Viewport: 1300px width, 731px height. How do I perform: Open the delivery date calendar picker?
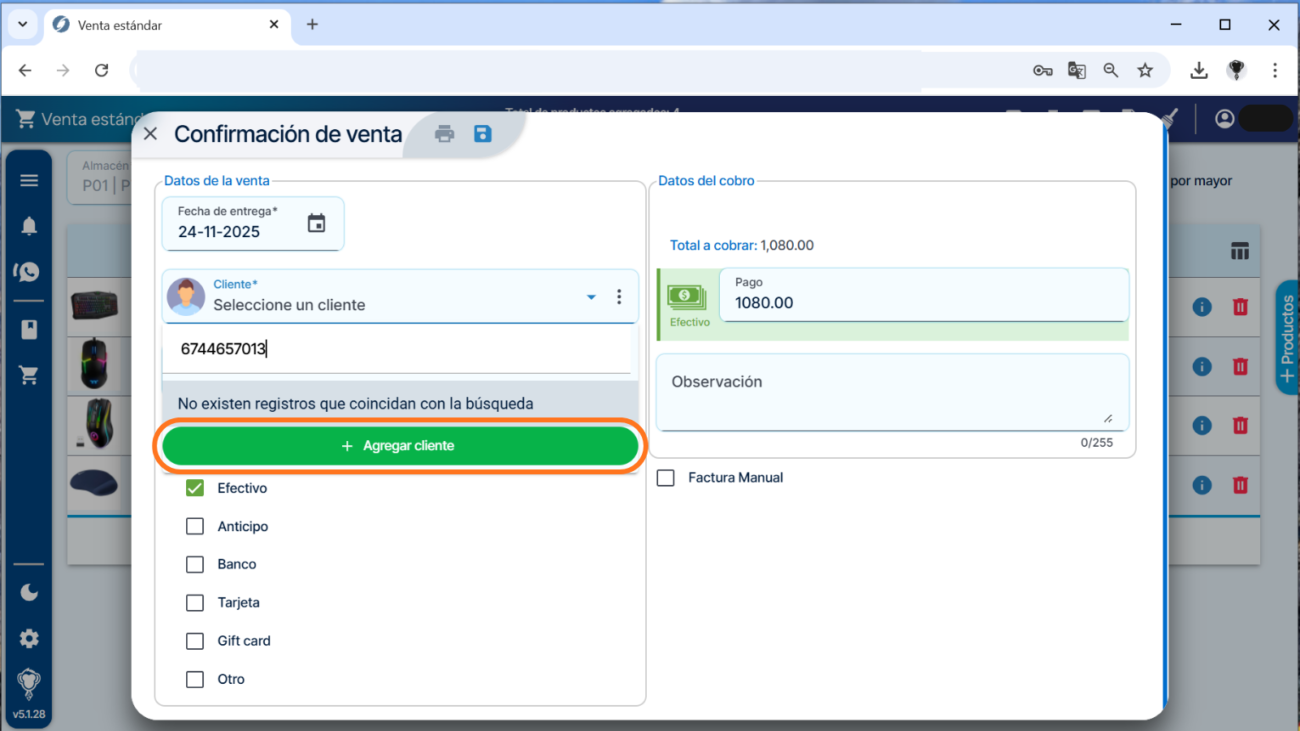pyautogui.click(x=318, y=224)
